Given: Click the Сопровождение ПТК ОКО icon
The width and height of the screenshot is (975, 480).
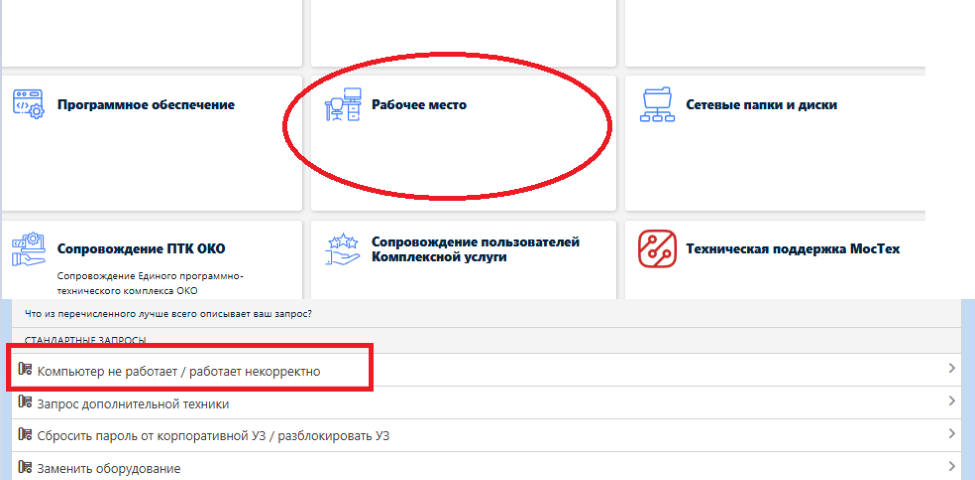Looking at the screenshot, I should [29, 249].
